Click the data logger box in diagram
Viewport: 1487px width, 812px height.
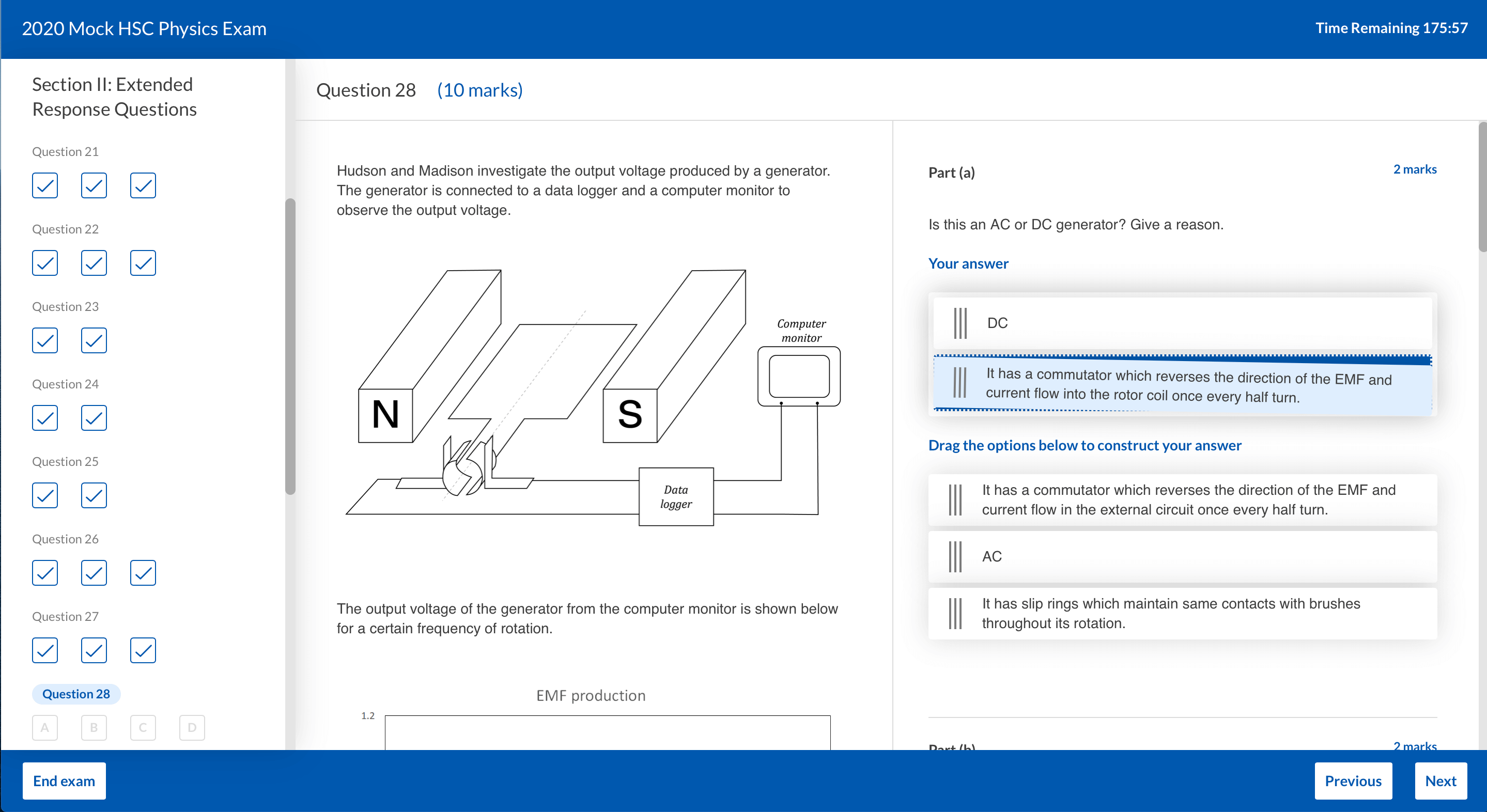(675, 497)
